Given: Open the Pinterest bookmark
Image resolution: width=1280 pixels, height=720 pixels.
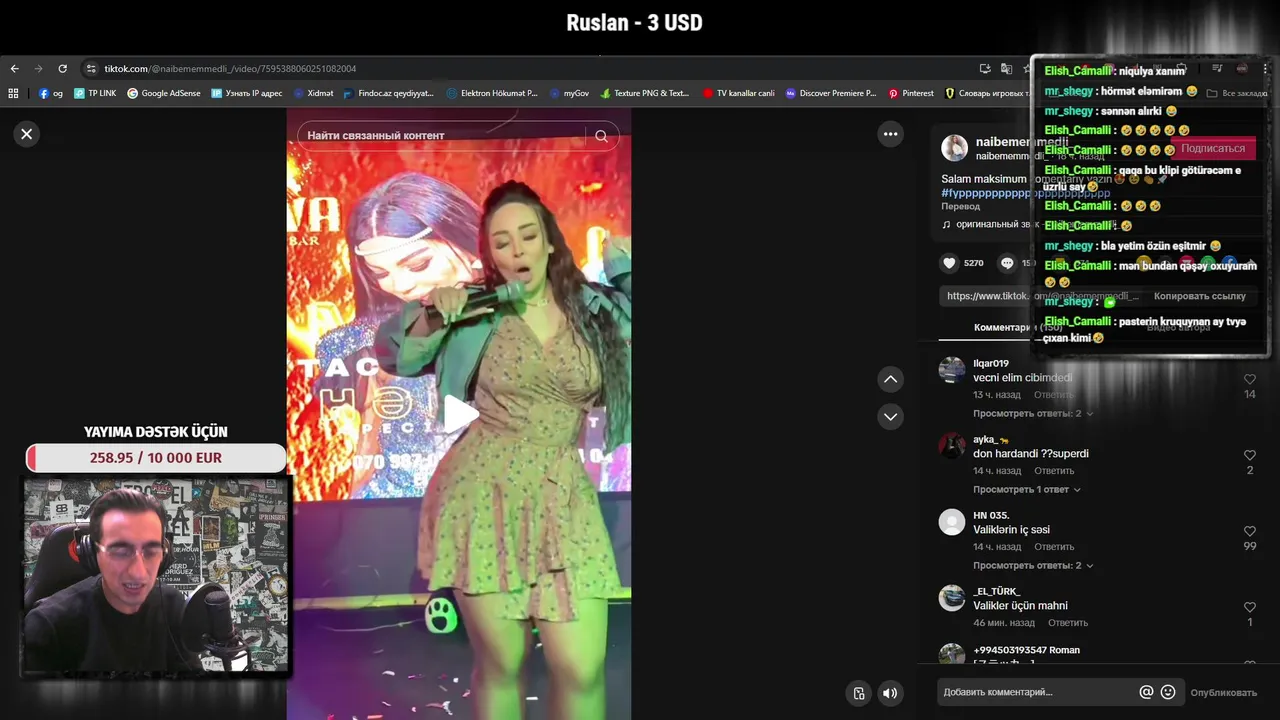Looking at the screenshot, I should [x=910, y=93].
